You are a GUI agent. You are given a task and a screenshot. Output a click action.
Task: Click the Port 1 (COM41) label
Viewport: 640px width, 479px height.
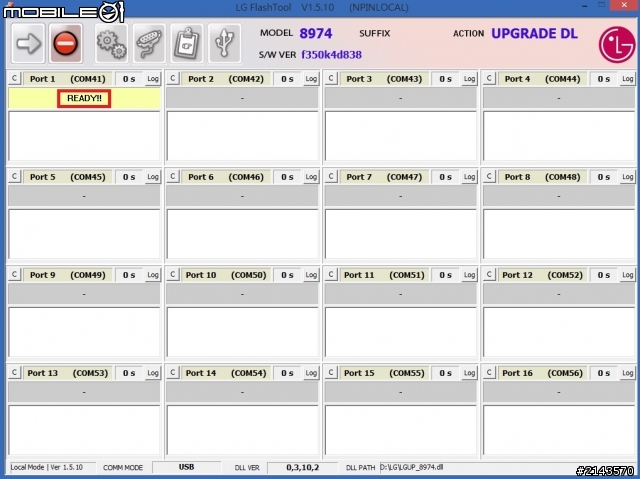(x=68, y=79)
